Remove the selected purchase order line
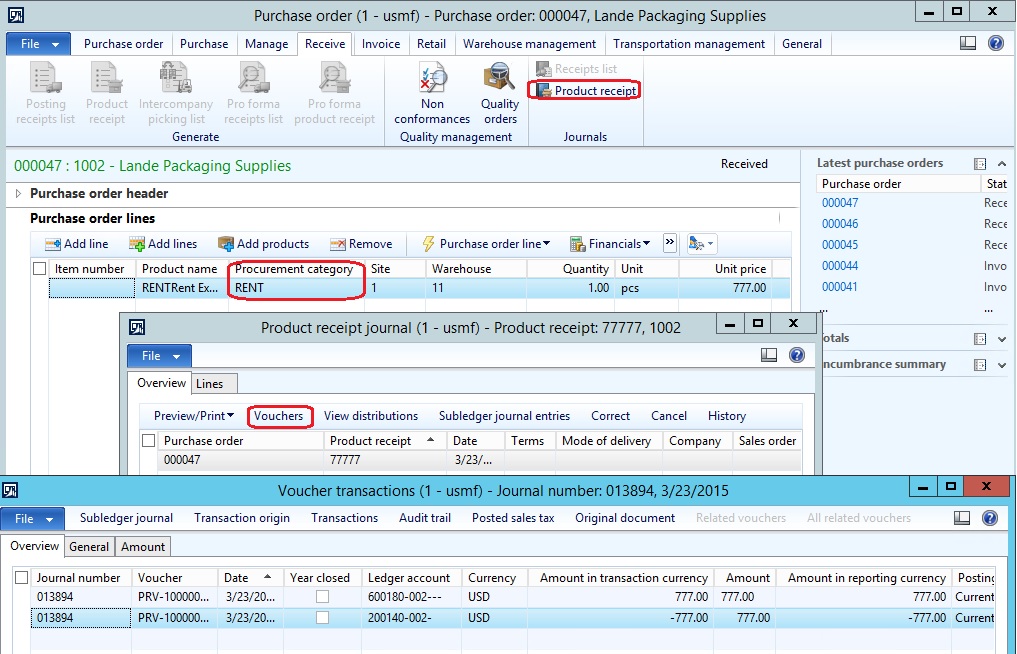 click(361, 244)
